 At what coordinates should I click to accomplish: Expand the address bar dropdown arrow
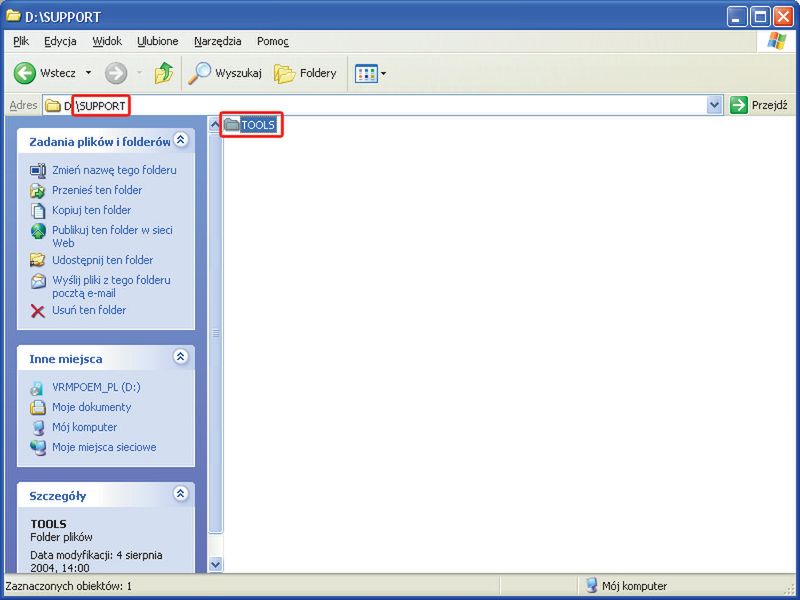[x=714, y=106]
